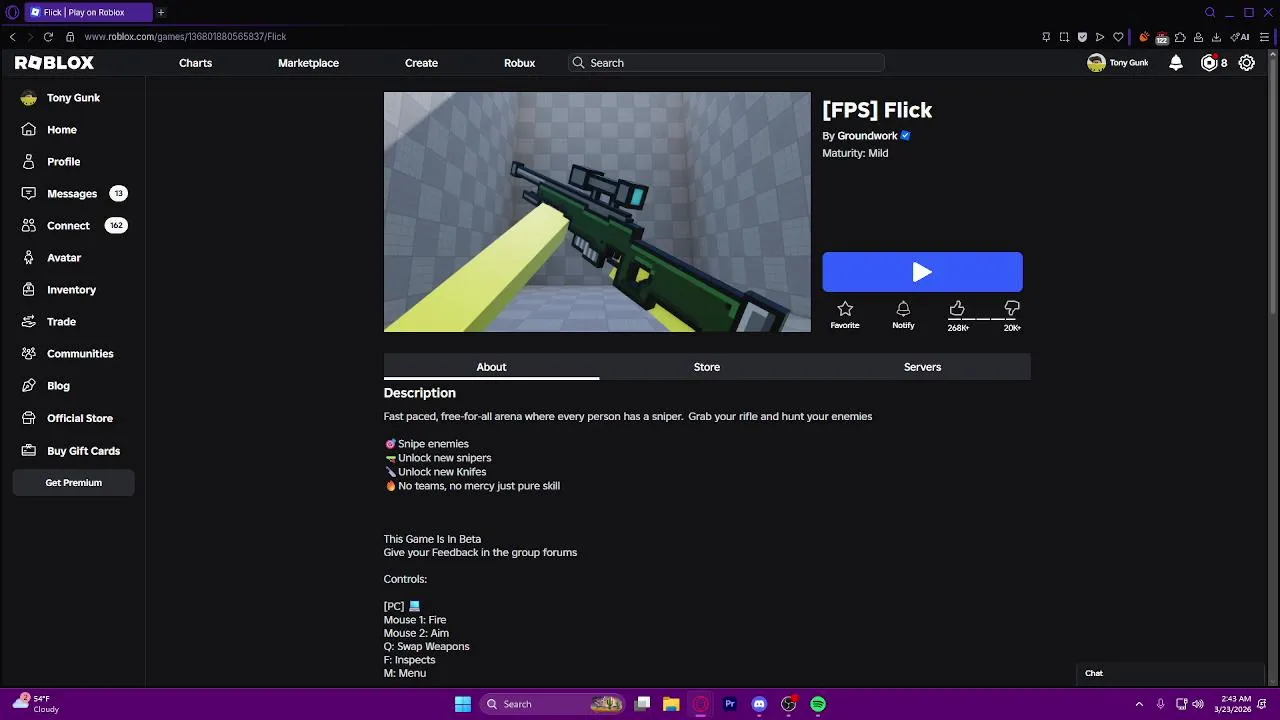1280x720 pixels.
Task: Click the browser snapshot selection icon
Action: pyautogui.click(x=1064, y=37)
